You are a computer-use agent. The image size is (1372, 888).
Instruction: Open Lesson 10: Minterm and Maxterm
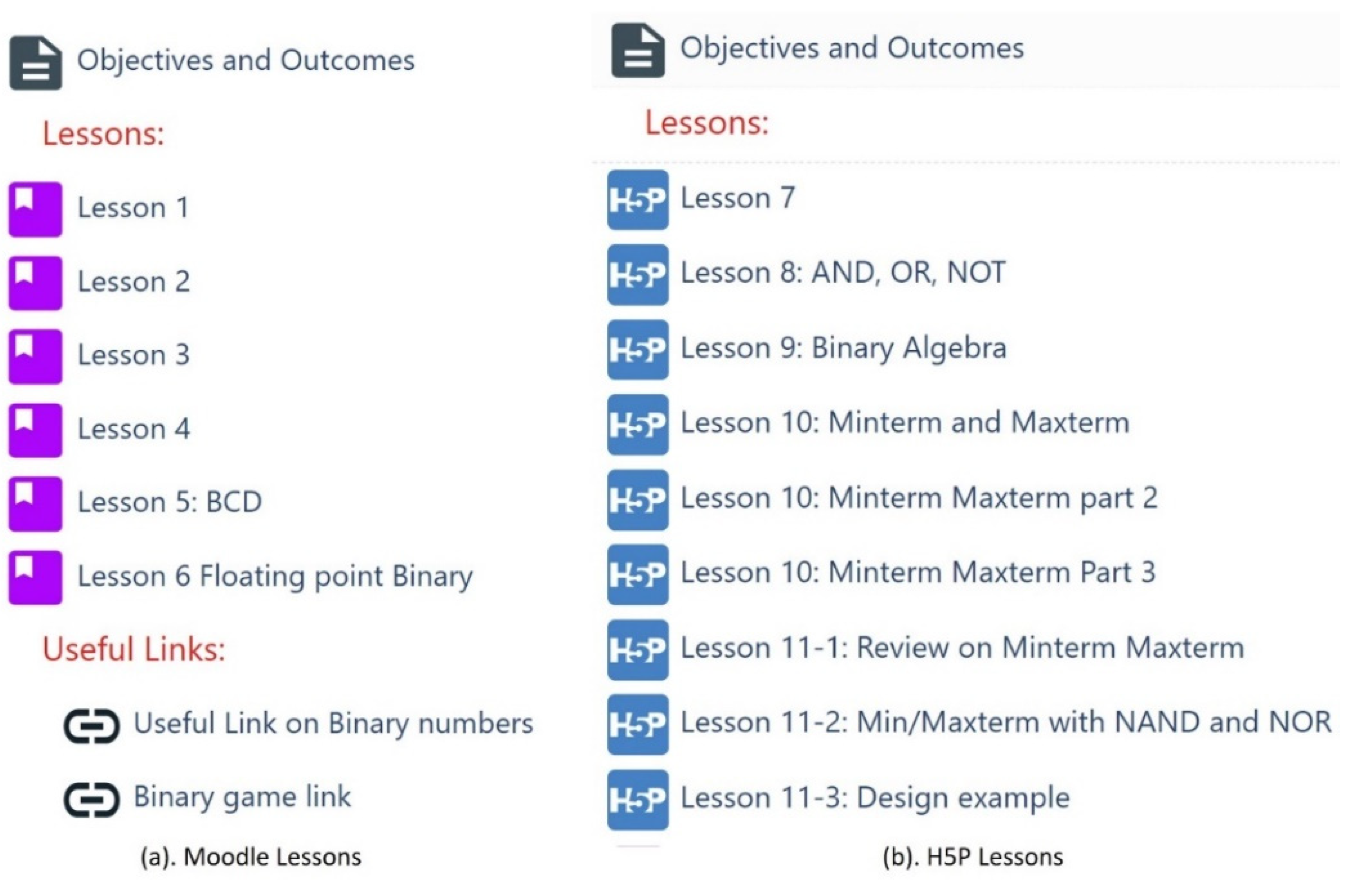click(x=905, y=423)
